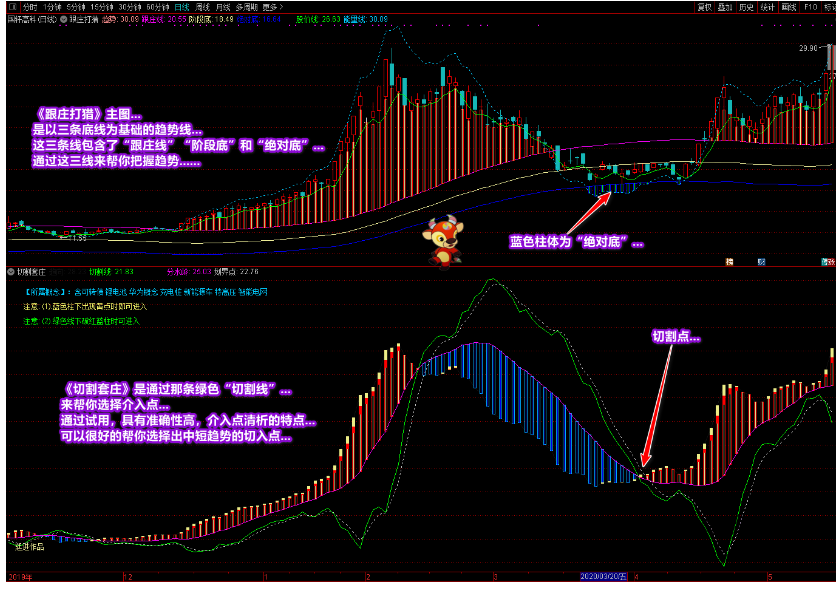This screenshot has height=591, width=839.
Task: Click the highlighted 2020/03/20 date marker
Action: (605, 577)
